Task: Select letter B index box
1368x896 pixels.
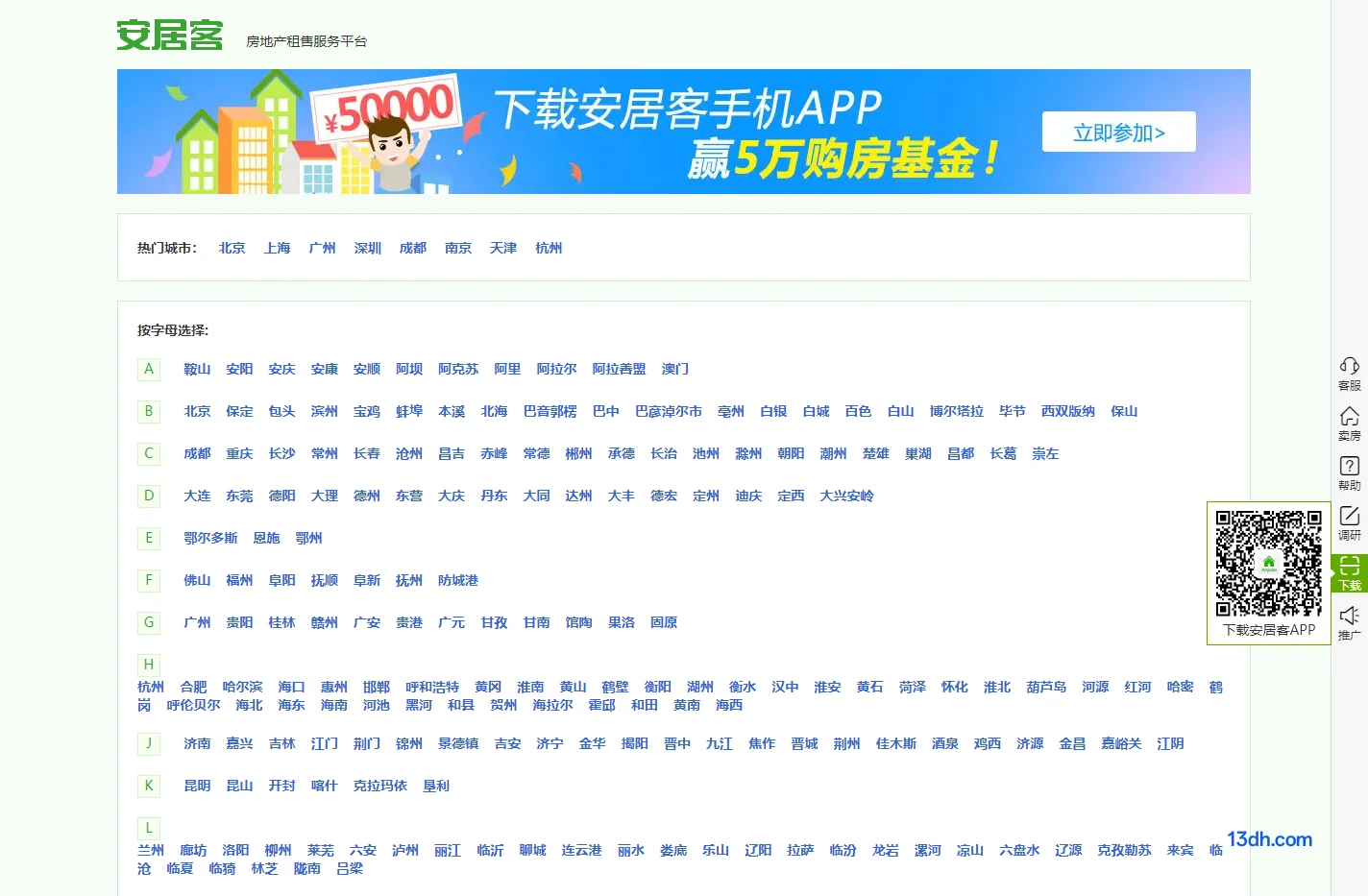Action: click(x=149, y=411)
